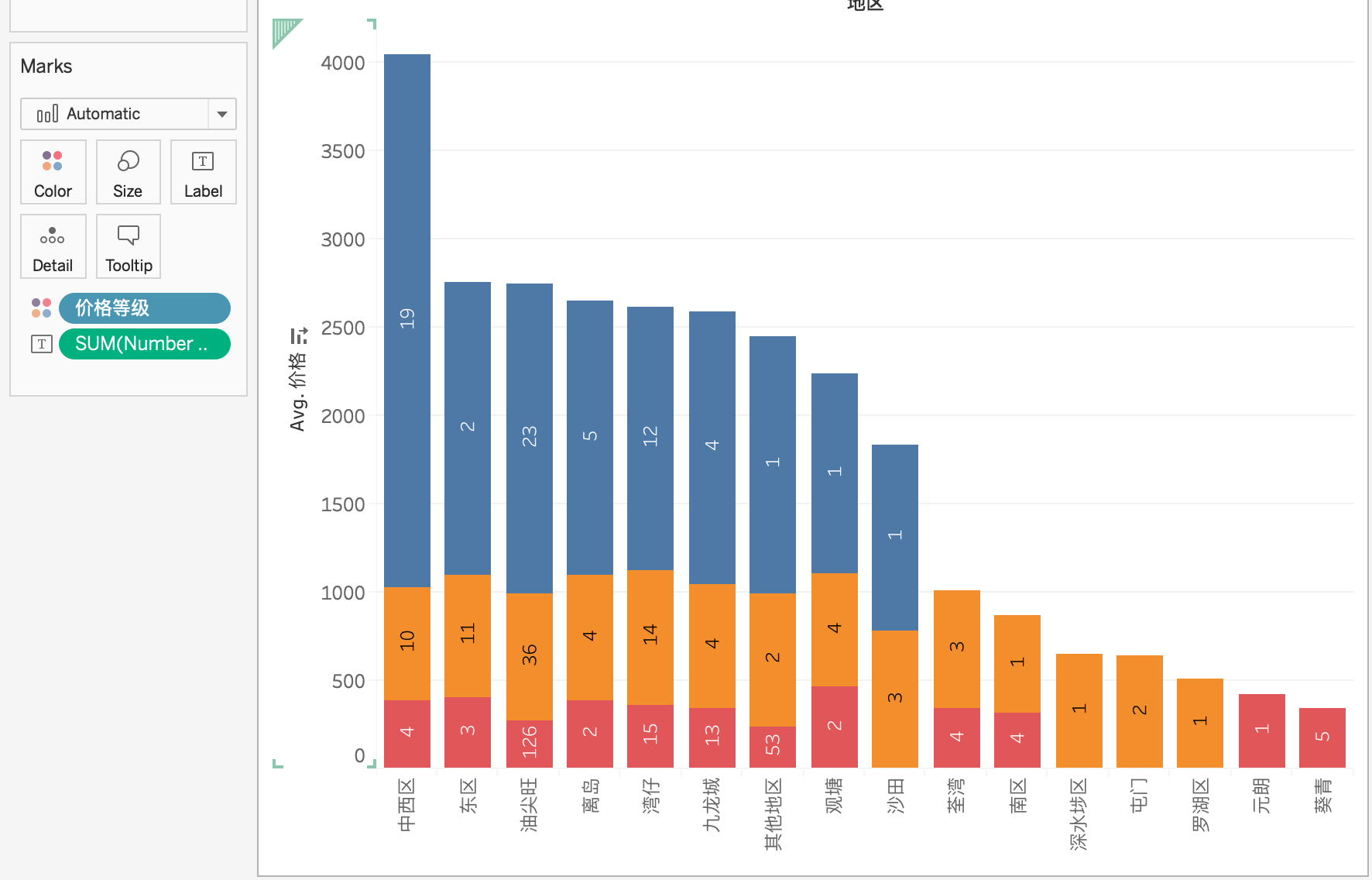Select the orange segment labeled 3 in 沙田 bar
The image size is (1372, 880).
pyautogui.click(x=895, y=700)
